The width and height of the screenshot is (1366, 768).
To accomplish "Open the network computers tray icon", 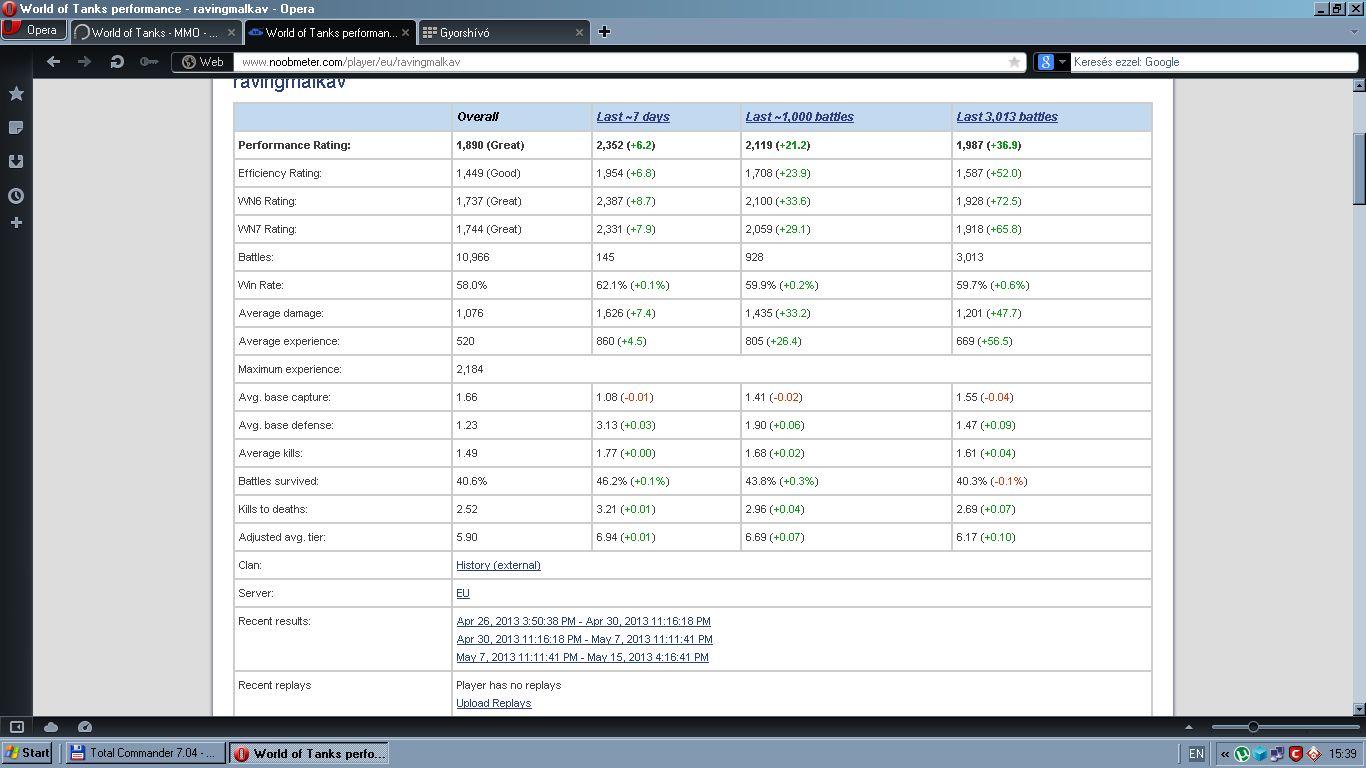I will 1277,754.
